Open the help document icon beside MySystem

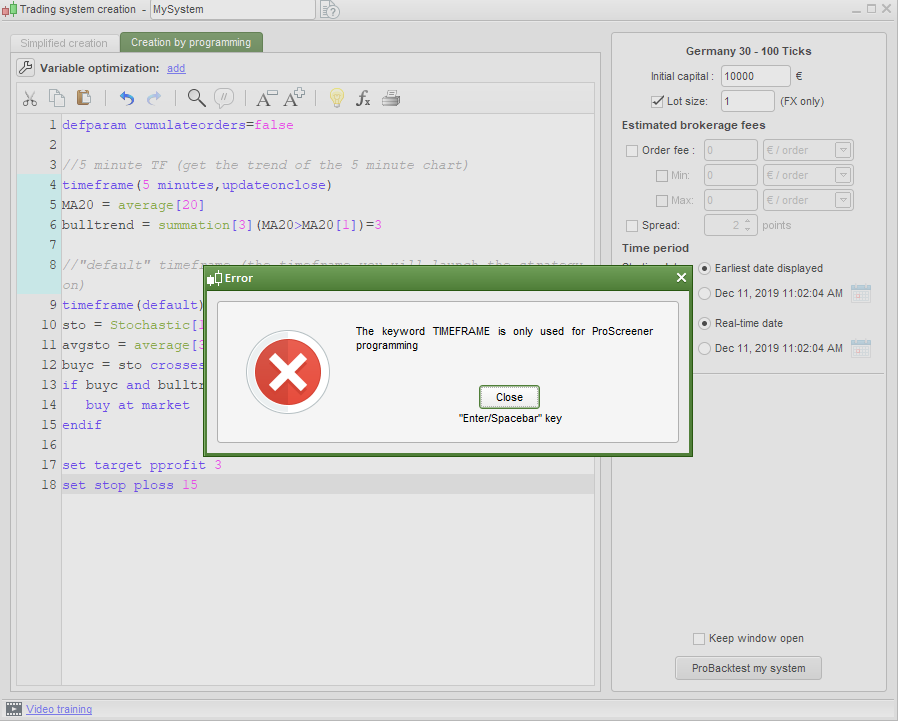330,10
